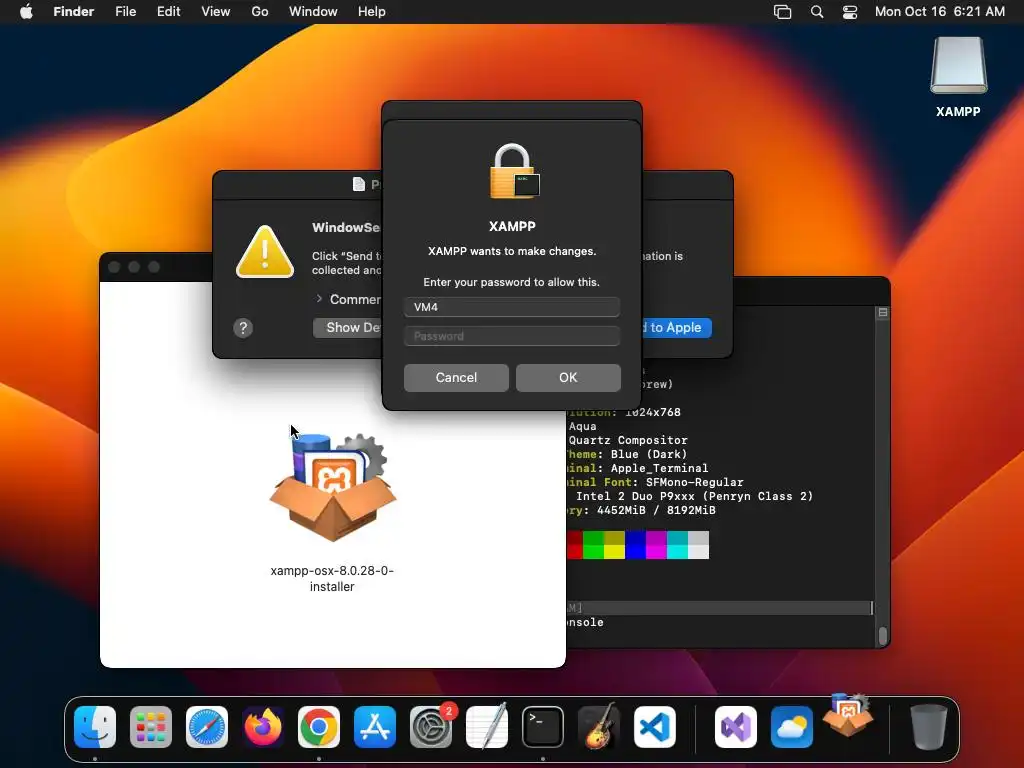Click the help question mark button

243,328
